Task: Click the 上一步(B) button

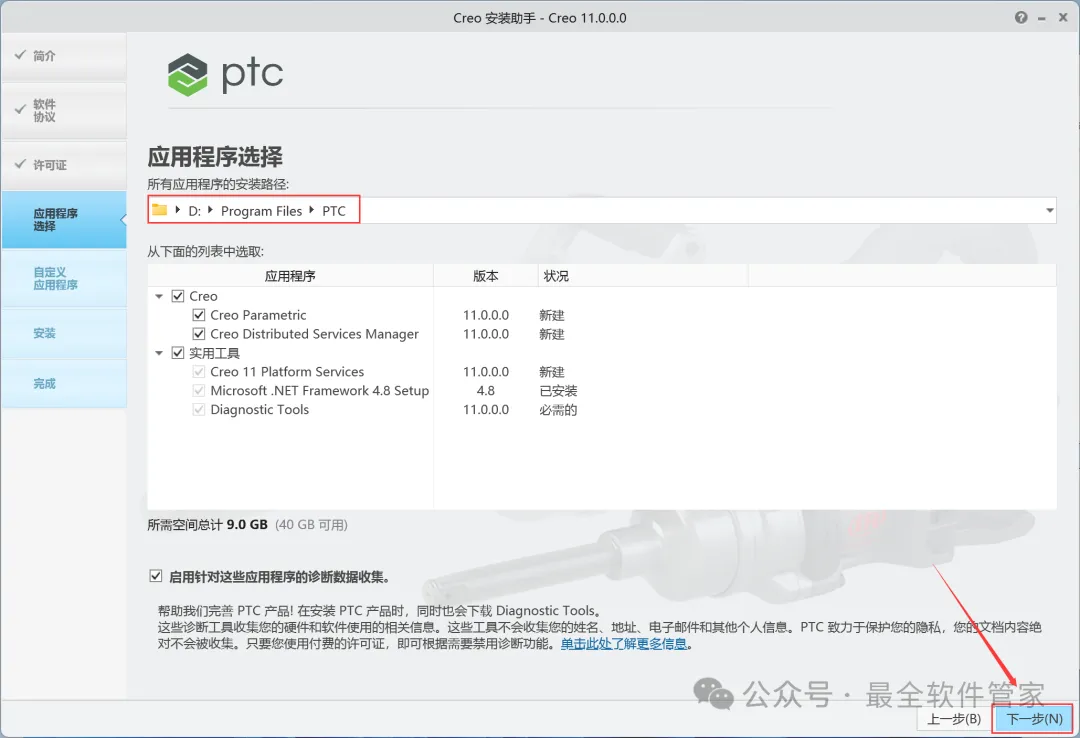Action: pos(955,719)
